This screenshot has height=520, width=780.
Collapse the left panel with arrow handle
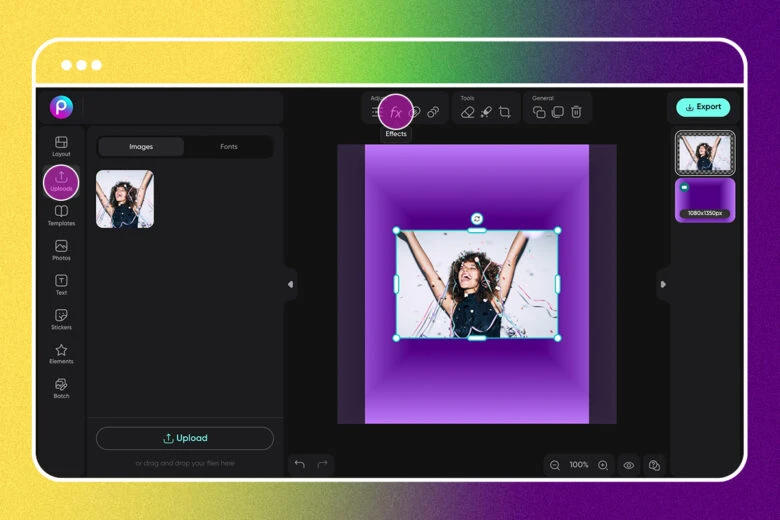point(290,284)
